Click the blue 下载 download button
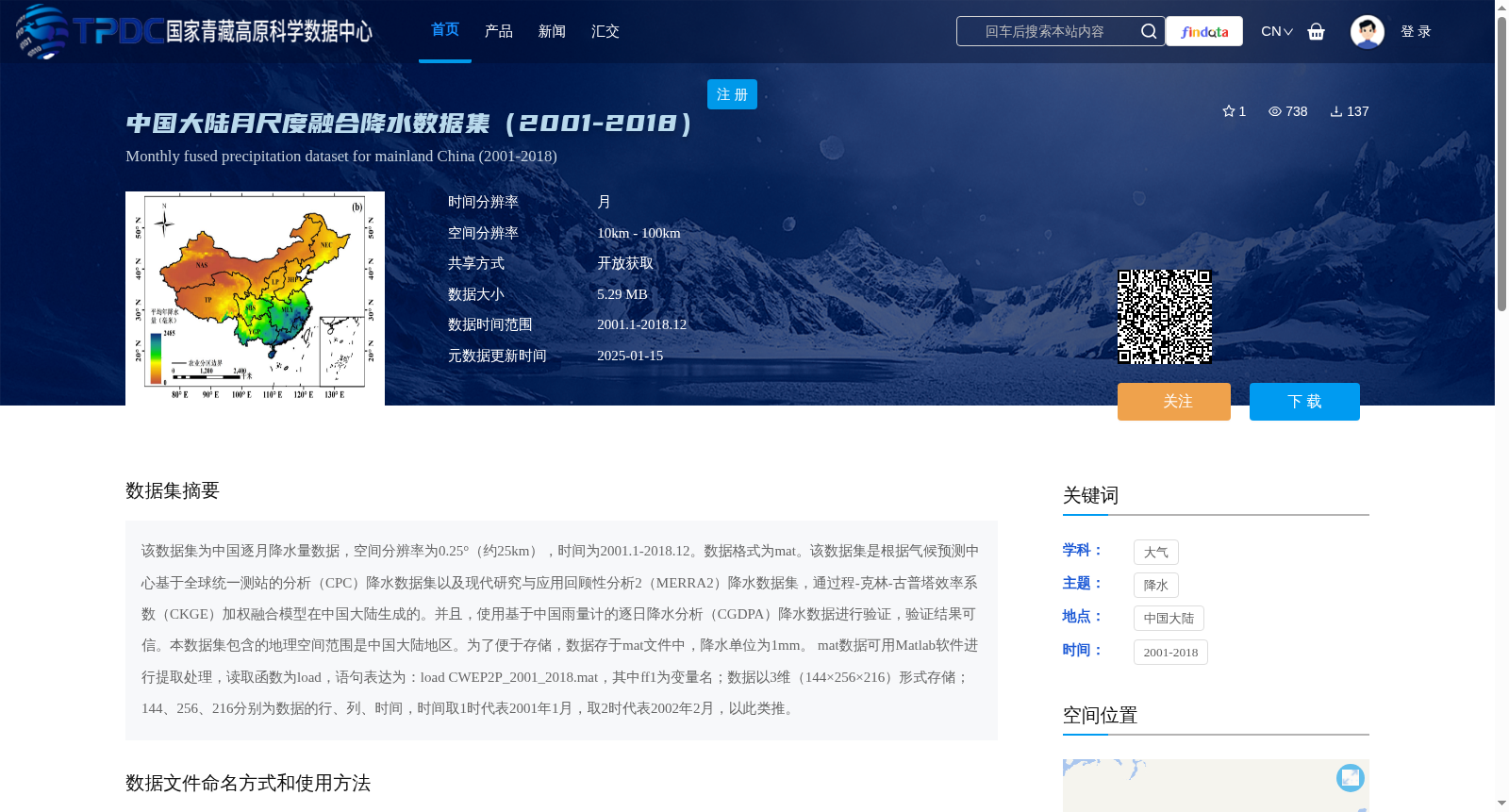Viewport: 1509px width, 812px height. tap(1304, 402)
